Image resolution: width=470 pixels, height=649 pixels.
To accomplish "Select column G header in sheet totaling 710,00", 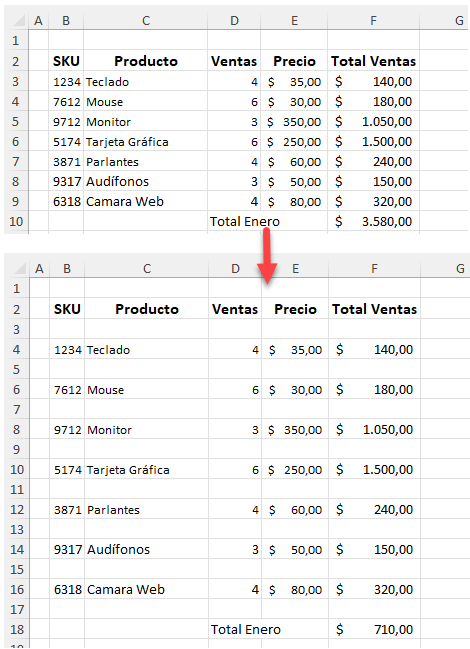I will tap(446, 269).
